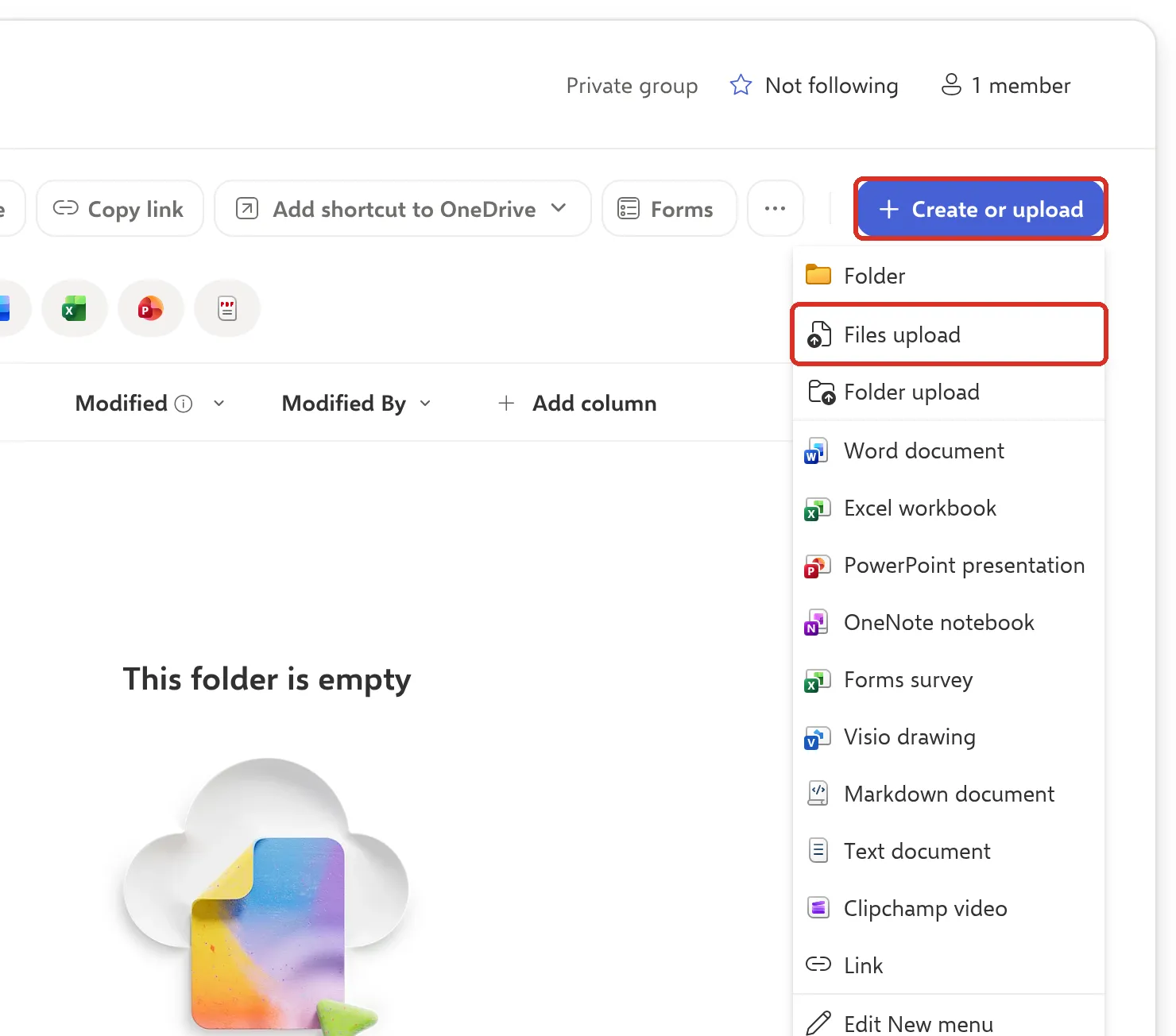Choose Files upload option
The image size is (1176, 1036).
[x=949, y=334]
